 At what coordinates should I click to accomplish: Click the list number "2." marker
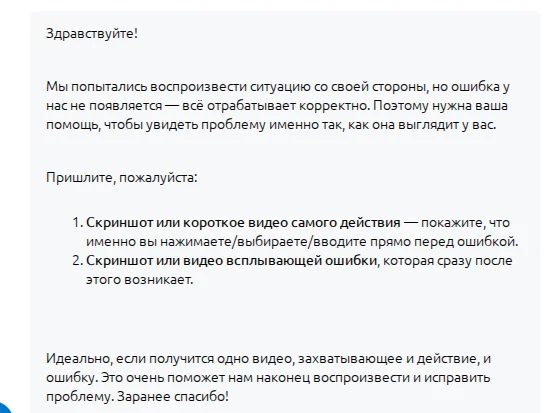pos(78,261)
